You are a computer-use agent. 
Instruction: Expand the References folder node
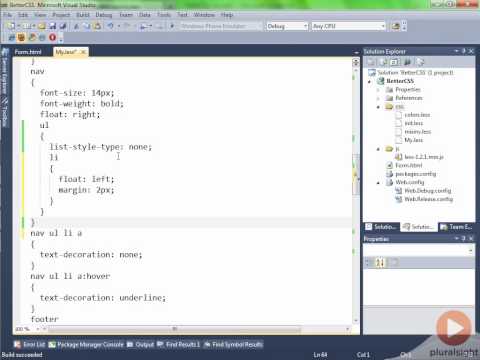click(378, 98)
